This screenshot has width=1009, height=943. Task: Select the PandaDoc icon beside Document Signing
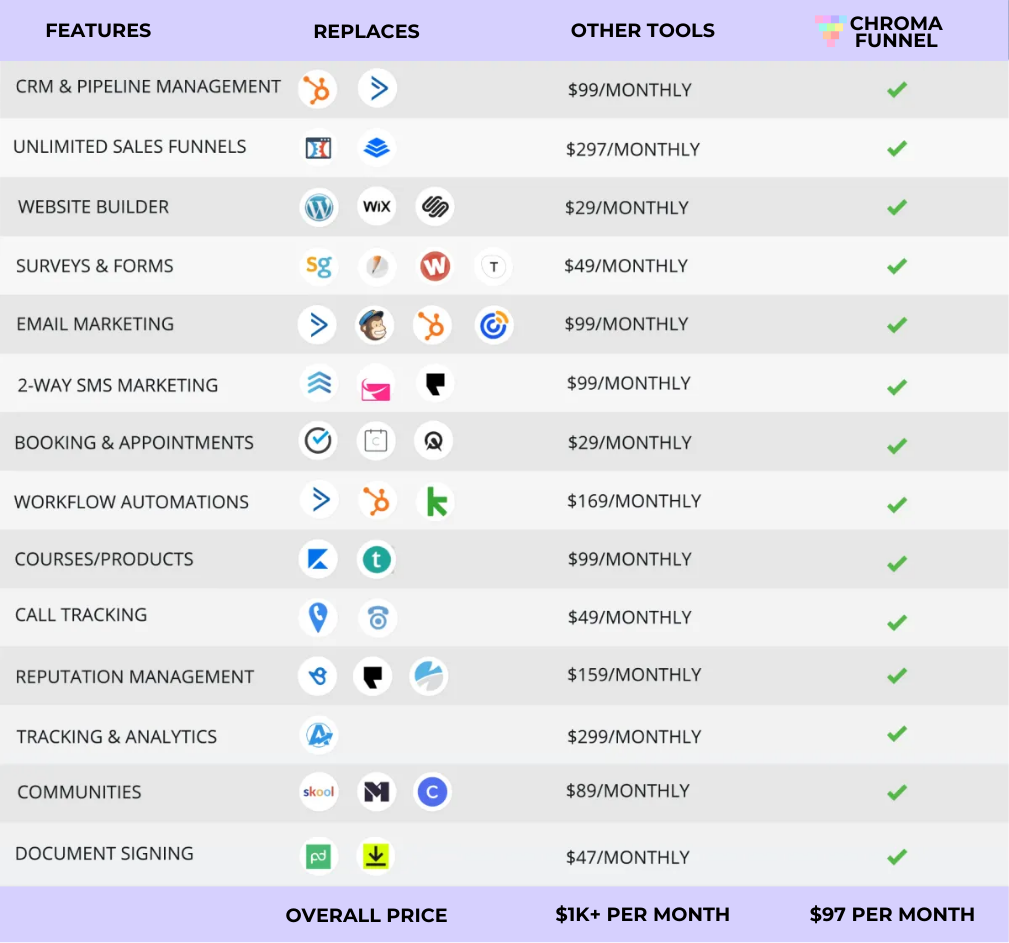(x=318, y=856)
